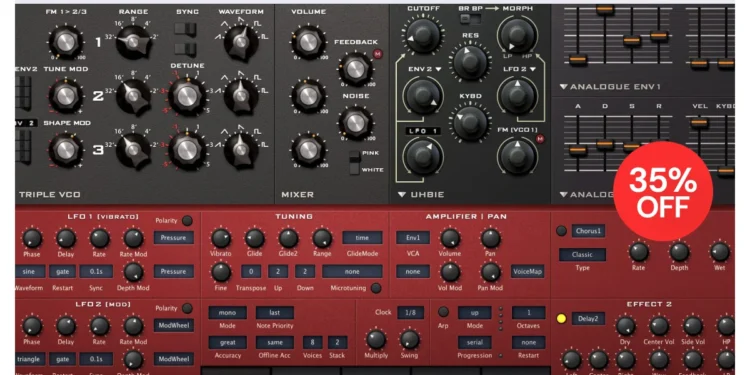Toggle LFO 2 Polarity button

coord(187,308)
